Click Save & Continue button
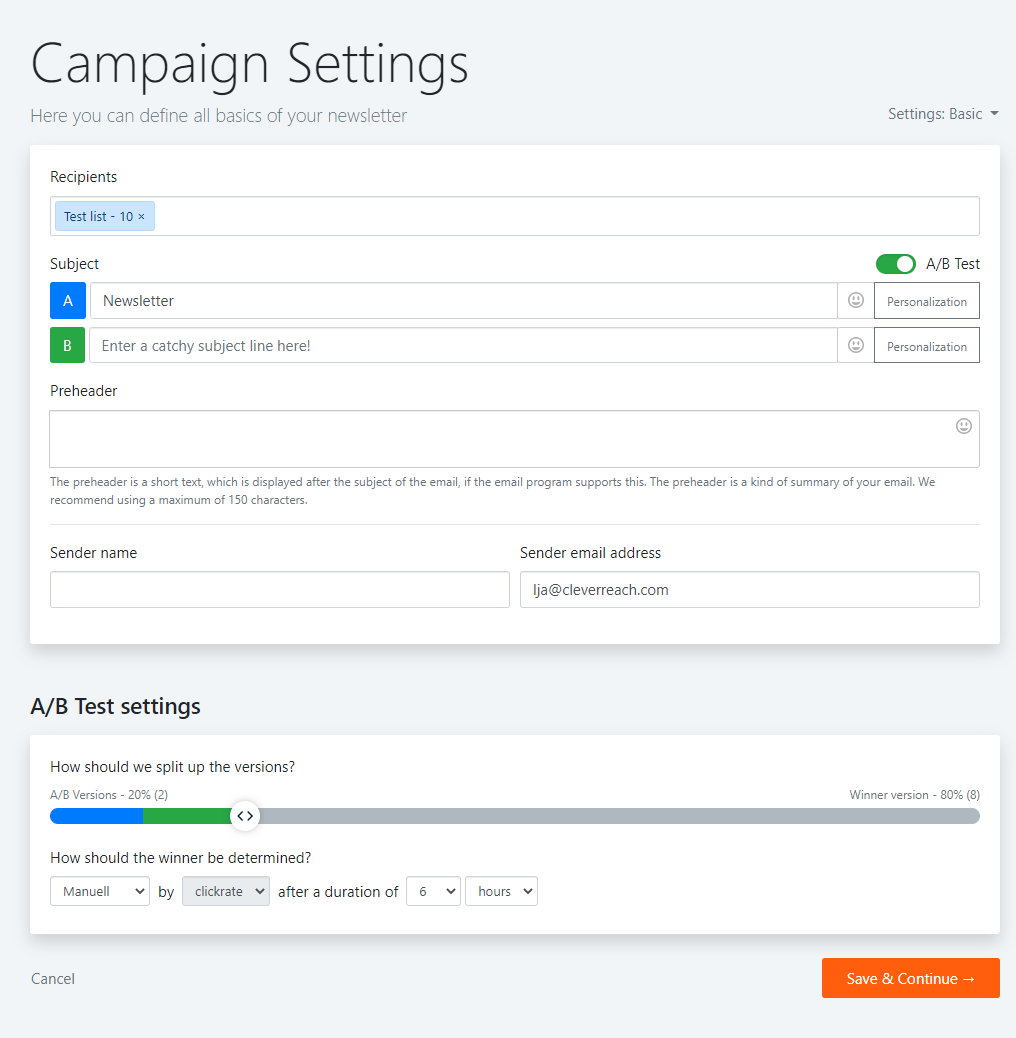Viewport: 1016px width, 1038px height. coord(911,978)
